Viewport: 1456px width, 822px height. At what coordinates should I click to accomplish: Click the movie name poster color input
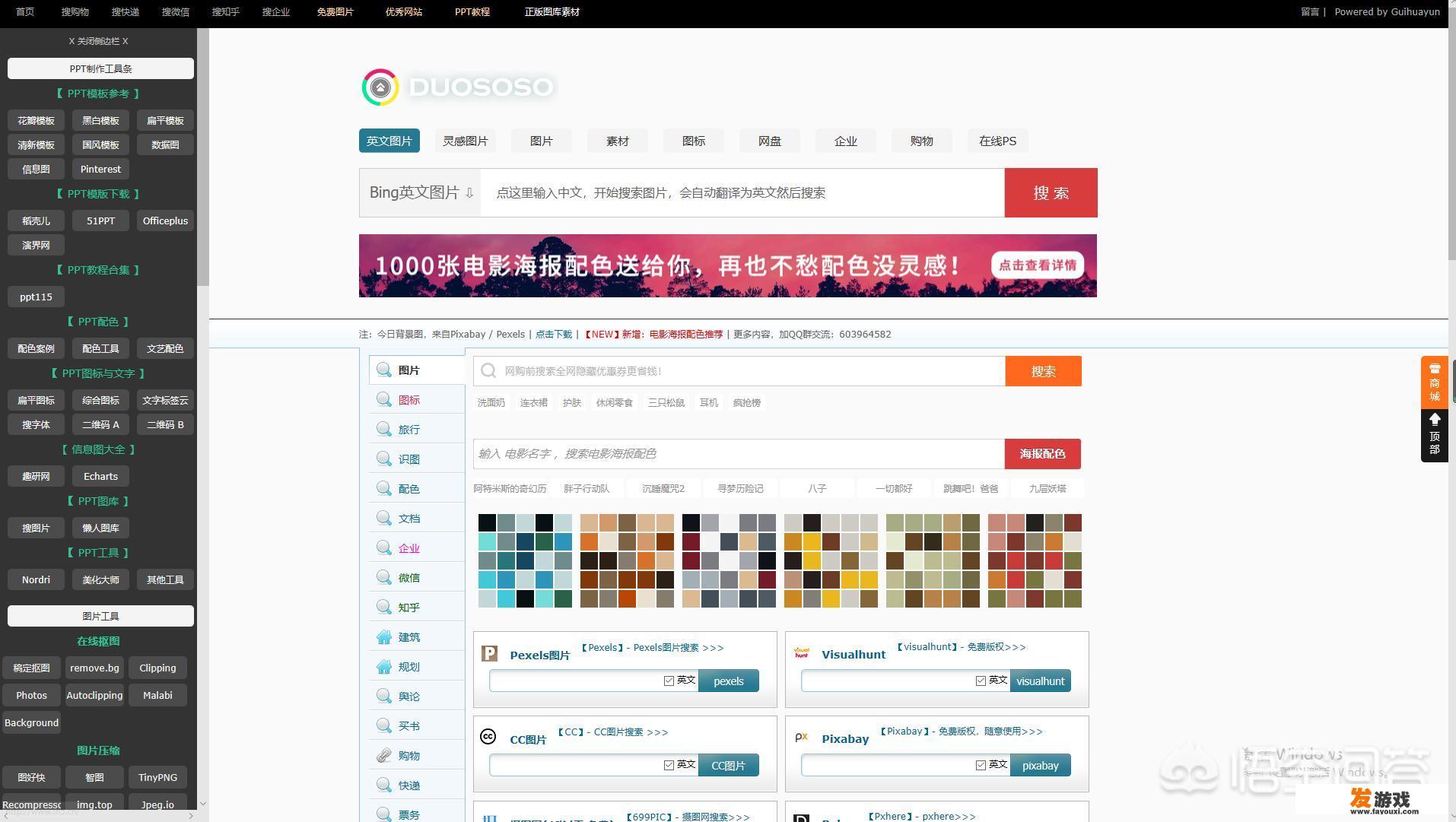[x=739, y=454]
